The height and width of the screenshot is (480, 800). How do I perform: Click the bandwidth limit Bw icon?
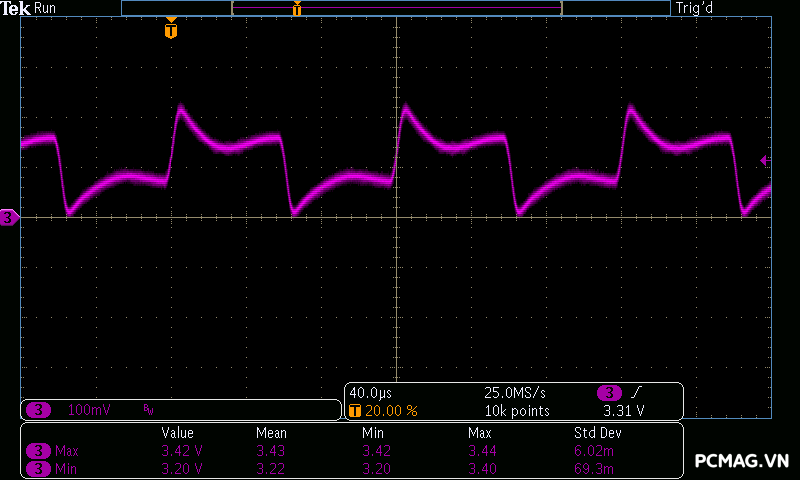[148, 410]
